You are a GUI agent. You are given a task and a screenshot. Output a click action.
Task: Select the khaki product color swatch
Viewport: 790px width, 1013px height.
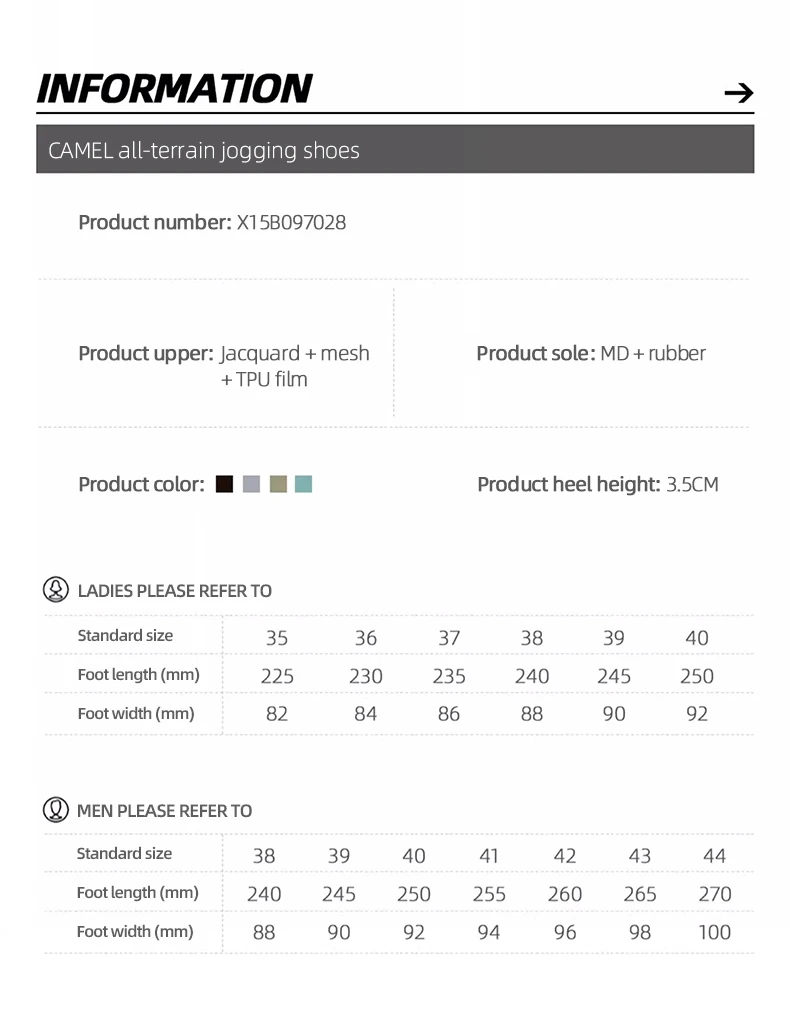pos(278,484)
